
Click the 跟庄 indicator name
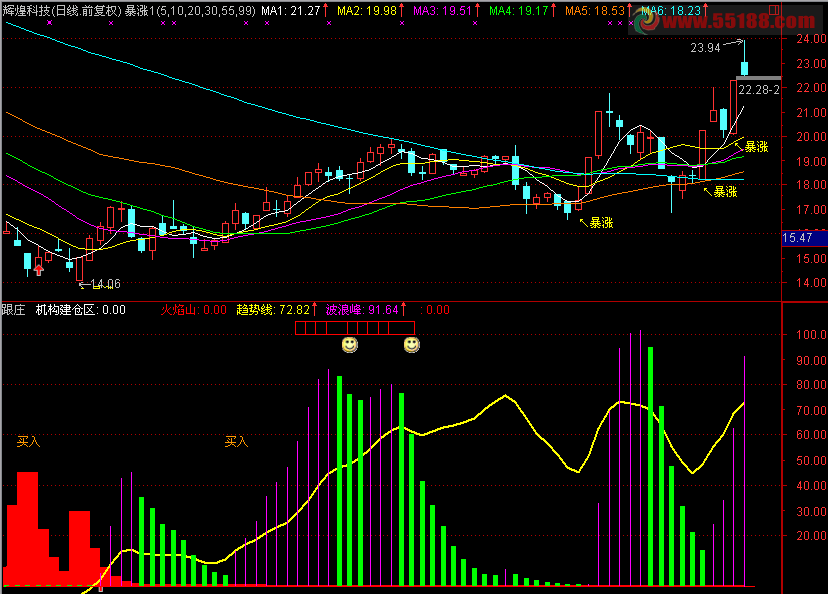click(x=13, y=310)
